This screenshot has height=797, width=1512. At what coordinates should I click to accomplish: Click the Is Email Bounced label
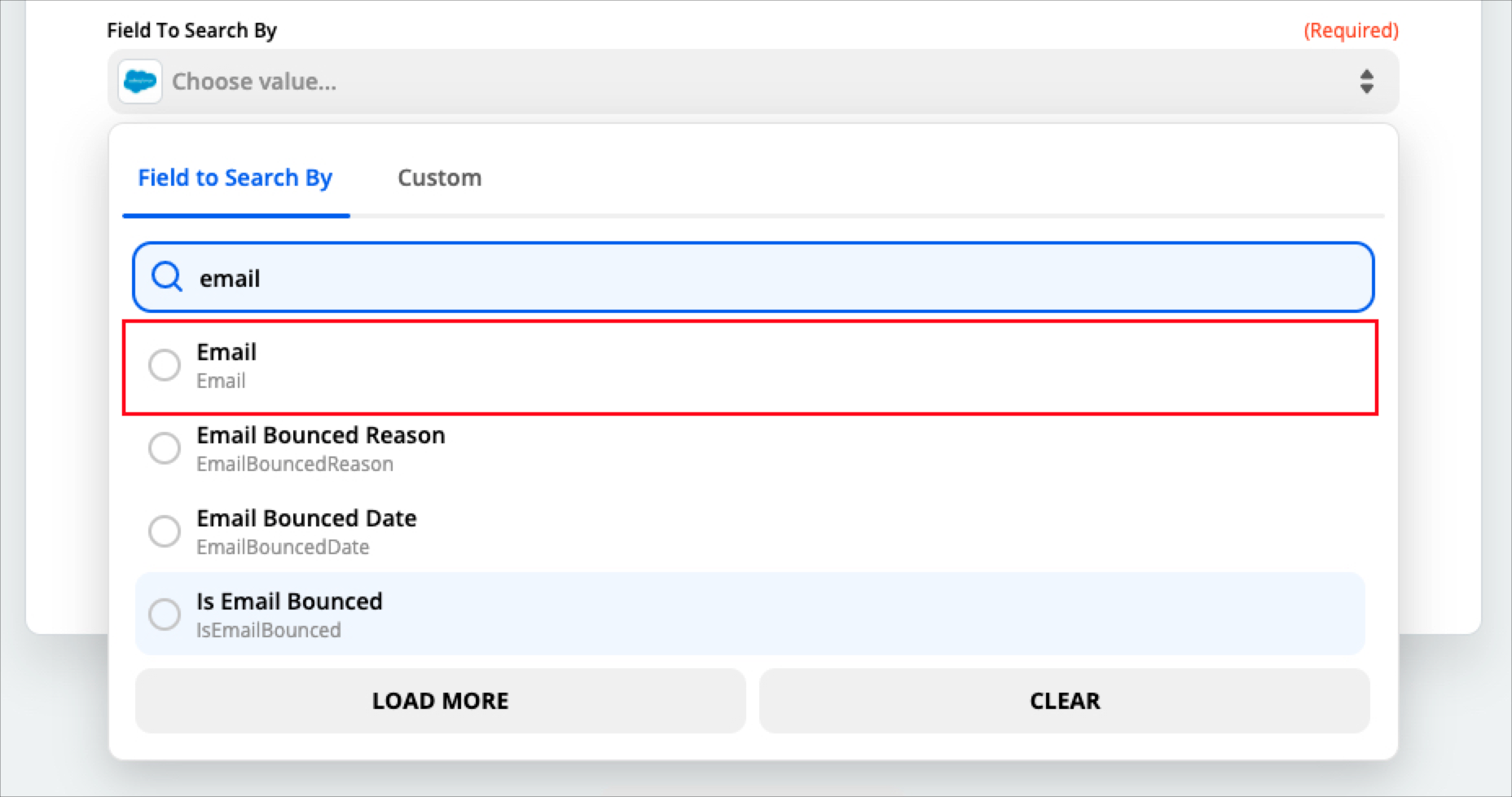289,601
